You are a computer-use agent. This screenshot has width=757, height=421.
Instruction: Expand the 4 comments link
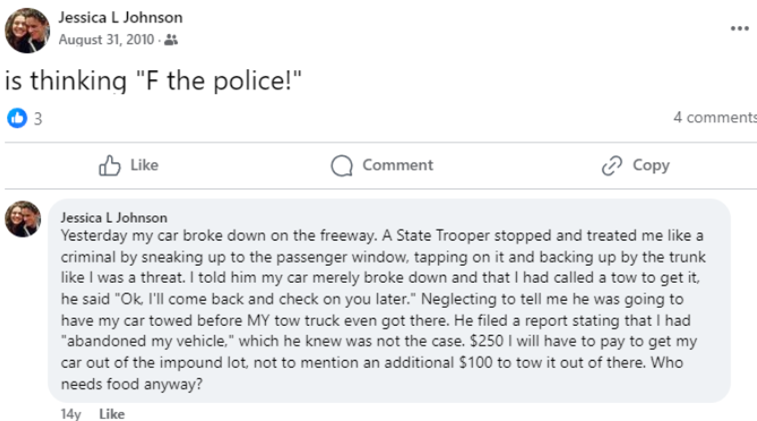714,118
